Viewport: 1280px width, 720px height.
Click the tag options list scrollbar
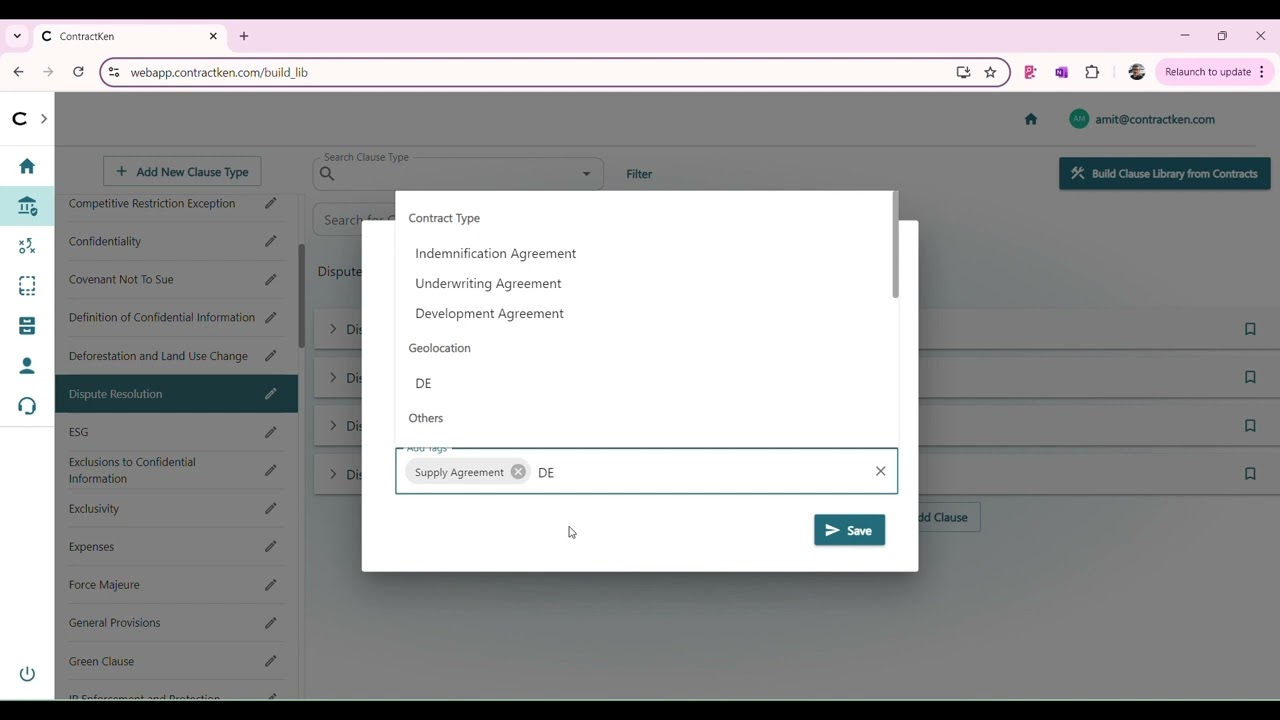point(895,245)
